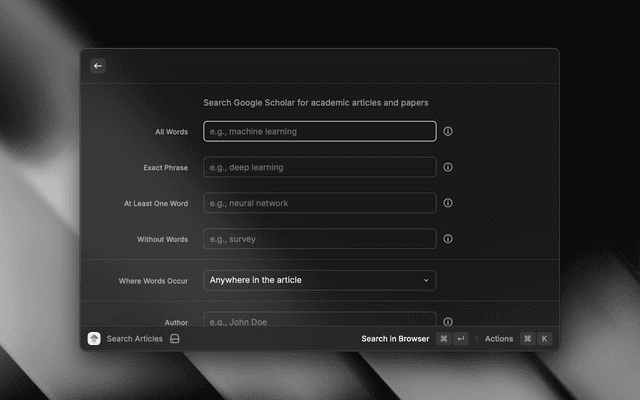Focus the Author input field

coord(319,320)
